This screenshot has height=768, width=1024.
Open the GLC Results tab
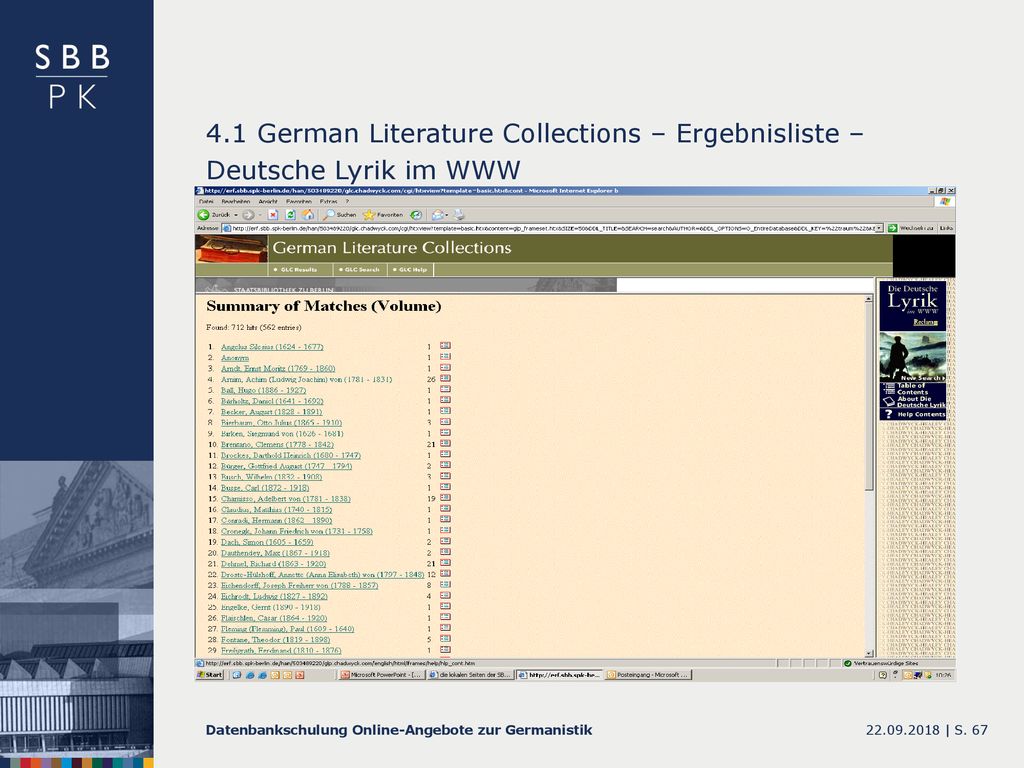click(x=299, y=269)
